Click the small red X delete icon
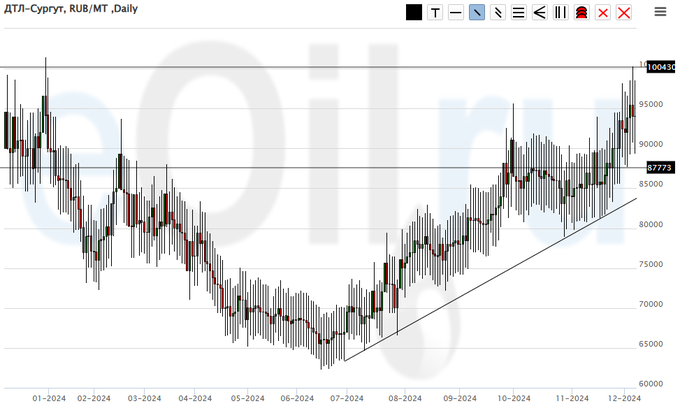This screenshot has height=406, width=680. (603, 12)
